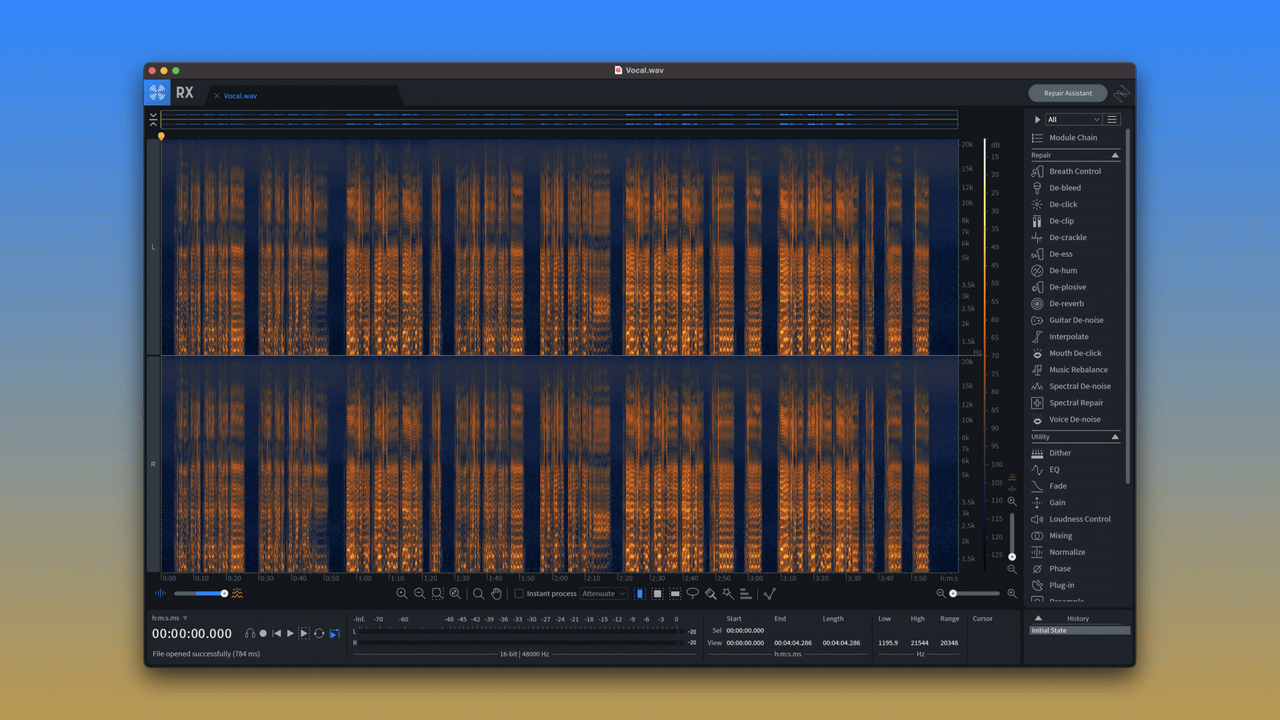This screenshot has height=720, width=1280.
Task: Collapse the waveform overview strip
Action: coord(153,119)
